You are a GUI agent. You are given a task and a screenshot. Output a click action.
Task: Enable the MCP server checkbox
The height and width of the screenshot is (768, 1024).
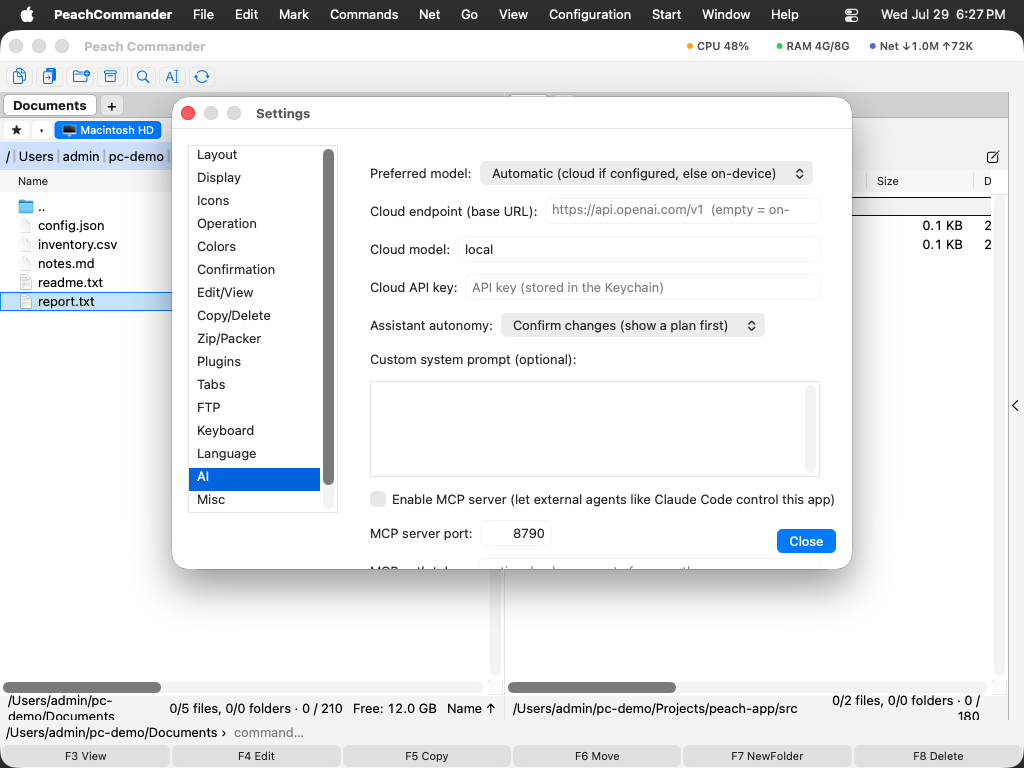coord(377,499)
